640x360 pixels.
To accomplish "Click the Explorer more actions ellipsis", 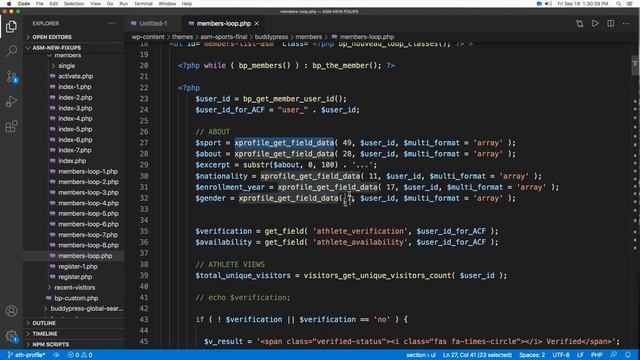I will tap(112, 24).
